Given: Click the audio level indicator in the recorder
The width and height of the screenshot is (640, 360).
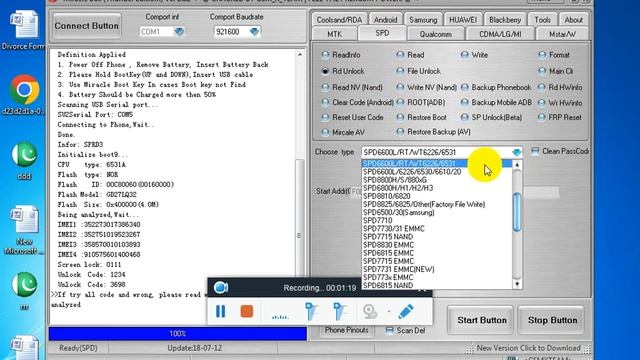Looking at the screenshot, I should (x=280, y=315).
